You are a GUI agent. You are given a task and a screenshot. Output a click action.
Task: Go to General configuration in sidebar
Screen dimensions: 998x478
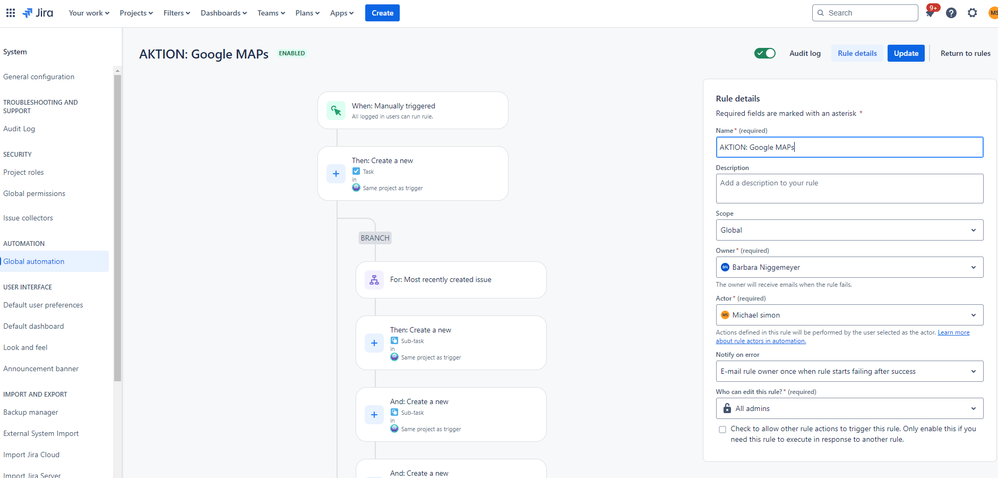coord(39,77)
